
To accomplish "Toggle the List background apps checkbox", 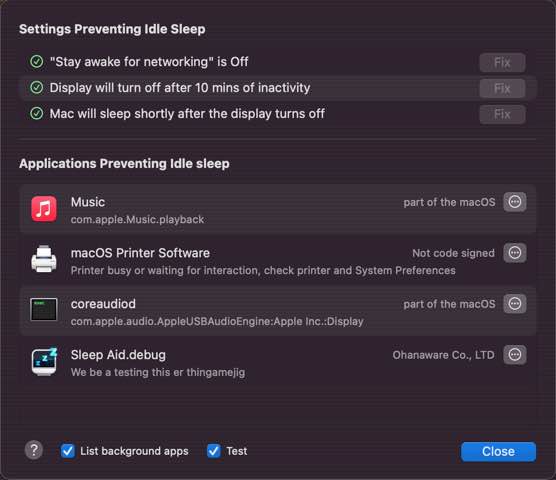I will click(67, 451).
